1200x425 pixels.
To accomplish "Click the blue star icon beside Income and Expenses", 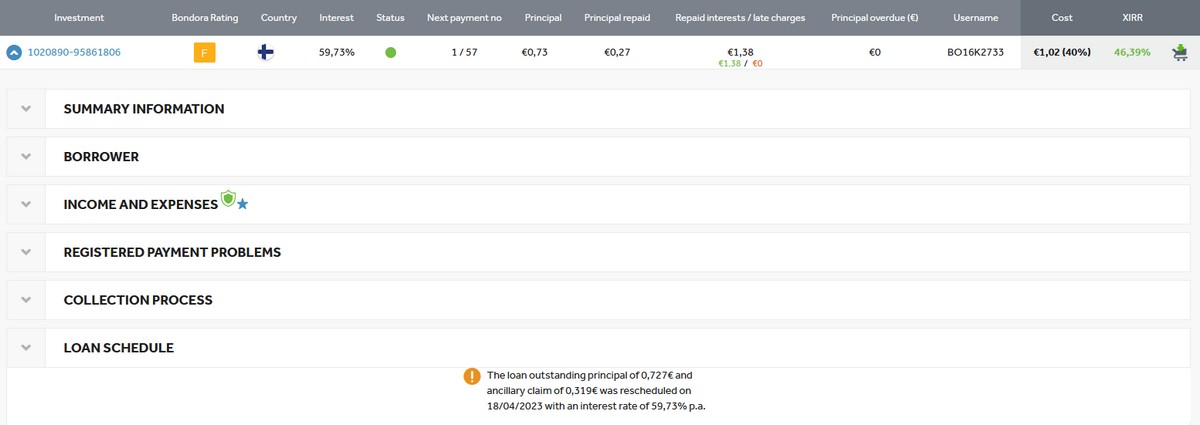I will (242, 204).
